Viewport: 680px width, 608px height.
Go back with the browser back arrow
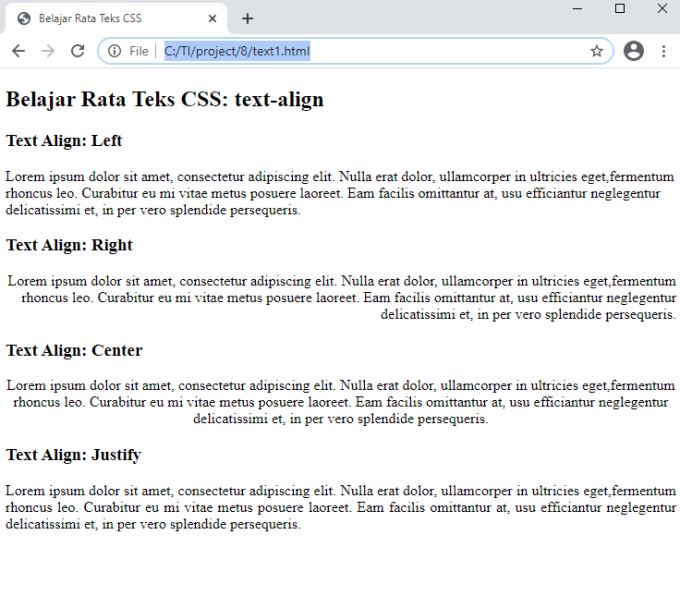point(19,51)
